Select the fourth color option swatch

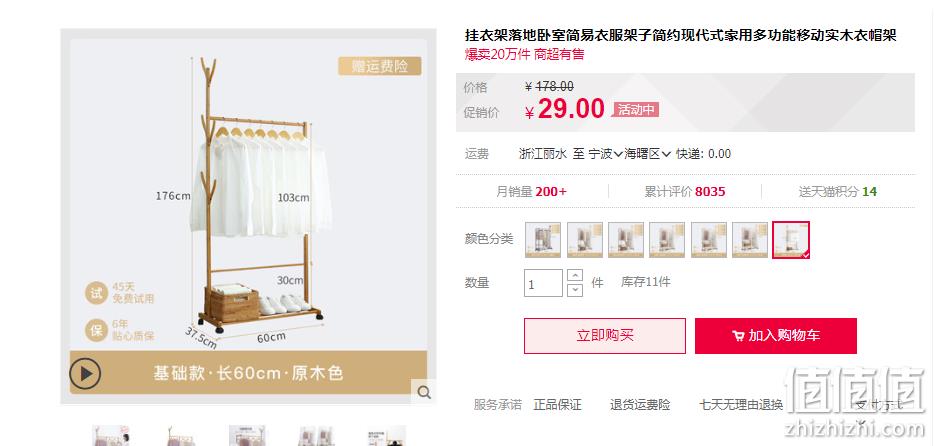(x=667, y=240)
